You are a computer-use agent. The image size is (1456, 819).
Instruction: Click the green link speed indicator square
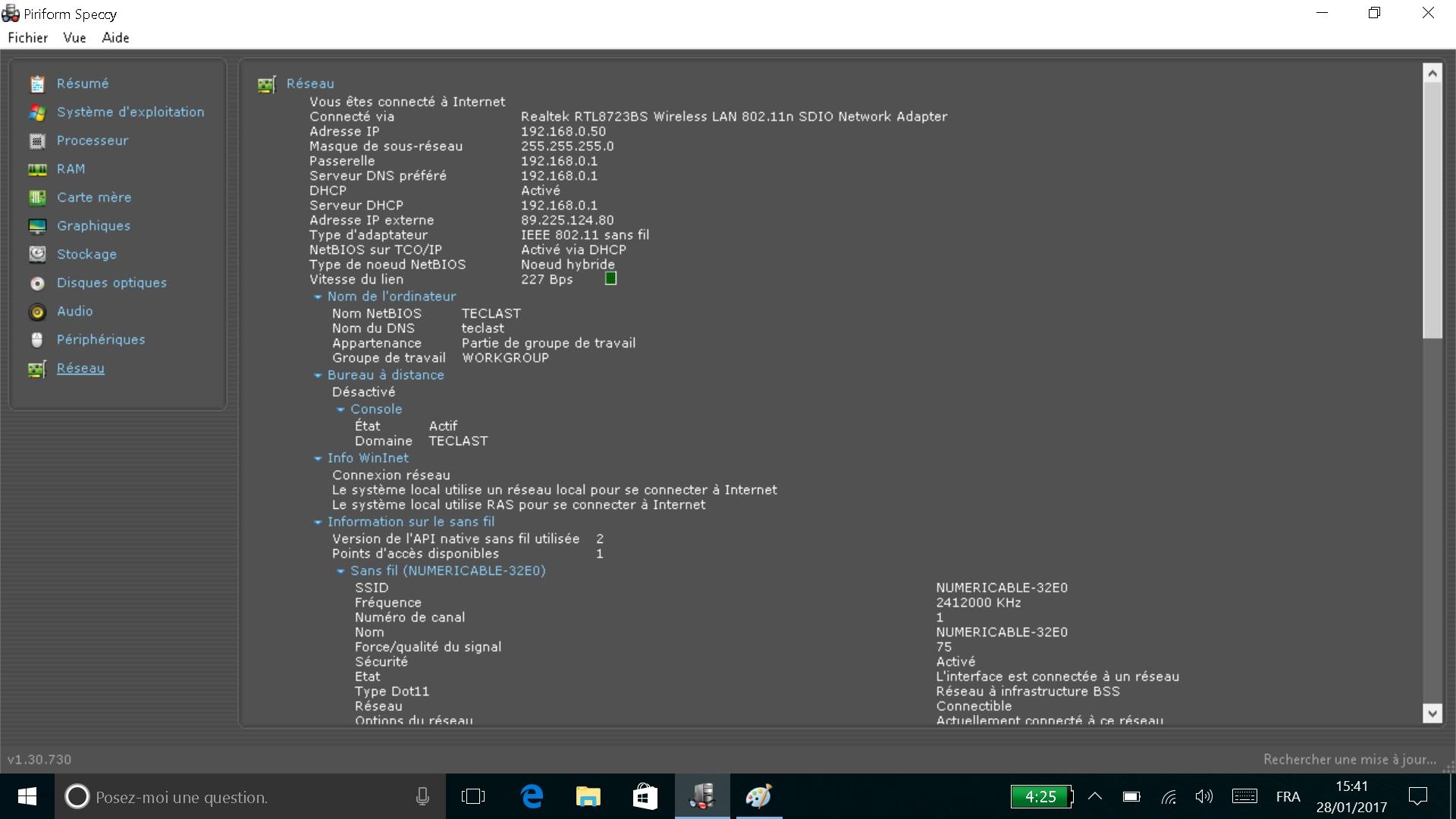pyautogui.click(x=610, y=279)
